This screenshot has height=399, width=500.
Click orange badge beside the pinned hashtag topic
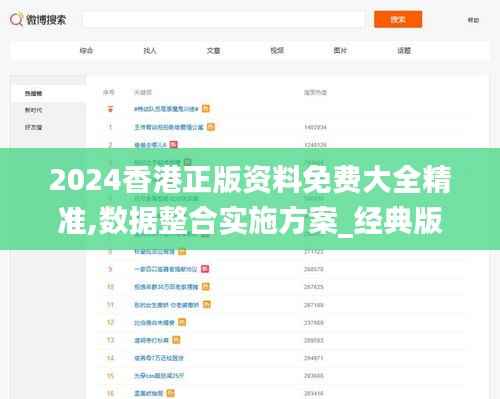point(206,109)
